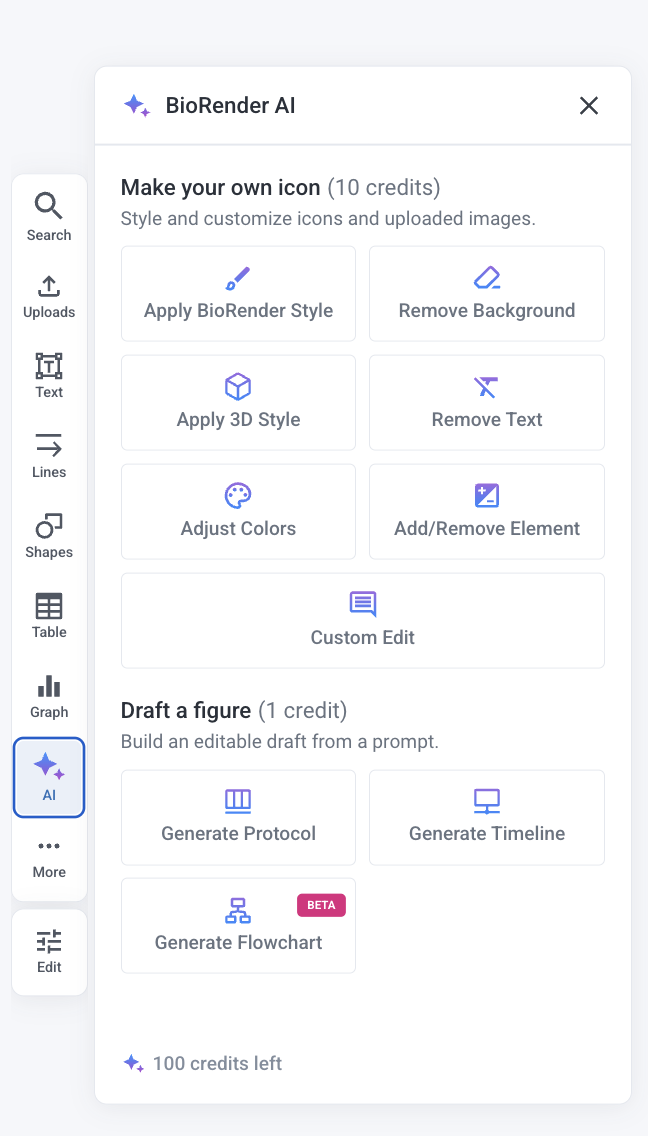The height and width of the screenshot is (1136, 648).
Task: Open Adjust Colors tool
Action: coord(238,512)
